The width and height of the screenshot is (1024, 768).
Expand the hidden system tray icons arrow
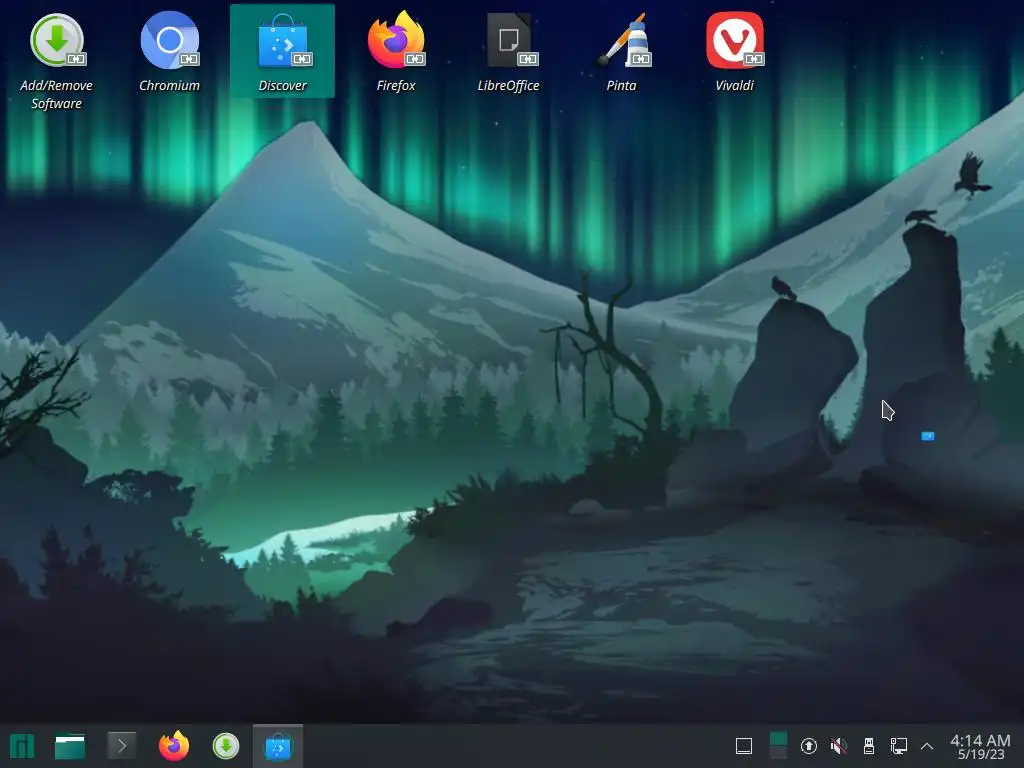click(x=927, y=746)
